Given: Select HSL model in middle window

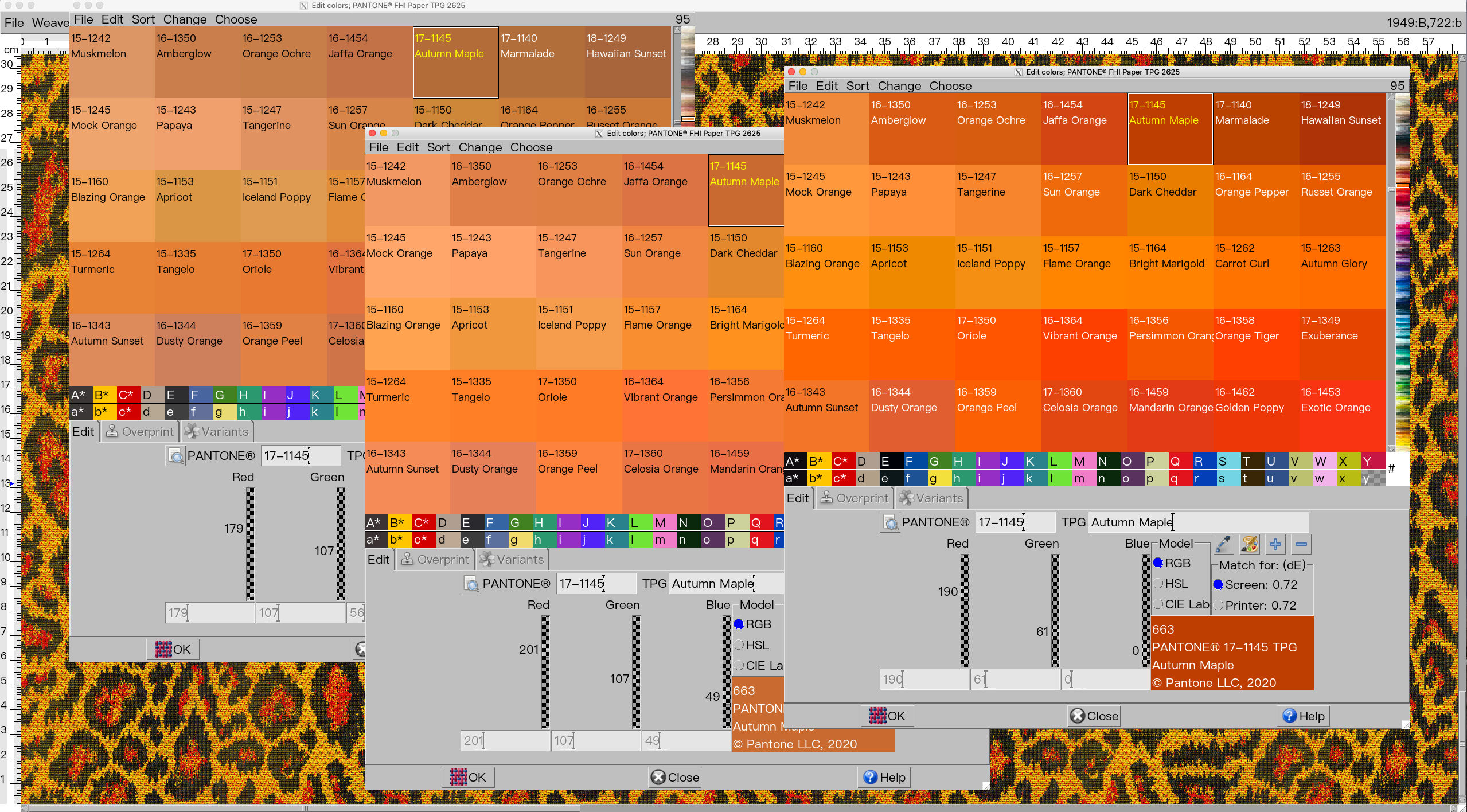Looking at the screenshot, I should pyautogui.click(x=751, y=645).
